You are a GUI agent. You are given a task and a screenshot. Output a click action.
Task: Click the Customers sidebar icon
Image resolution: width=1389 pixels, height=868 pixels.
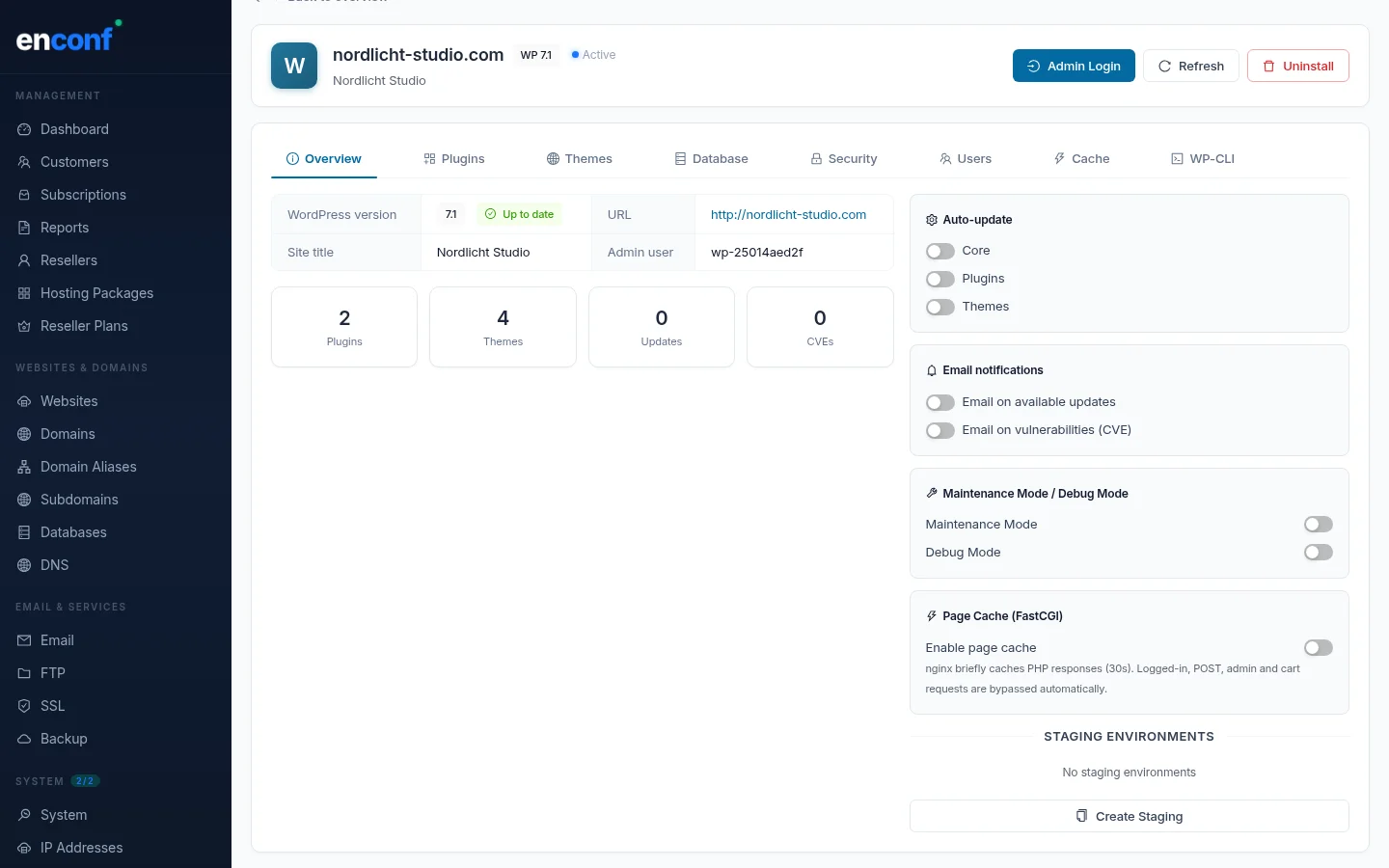24,162
